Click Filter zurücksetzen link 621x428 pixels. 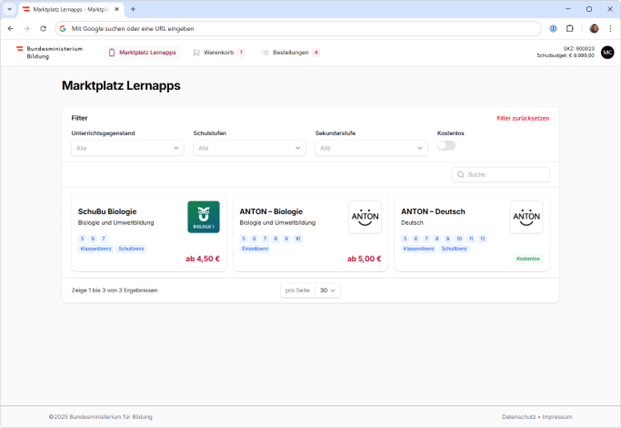[523, 118]
